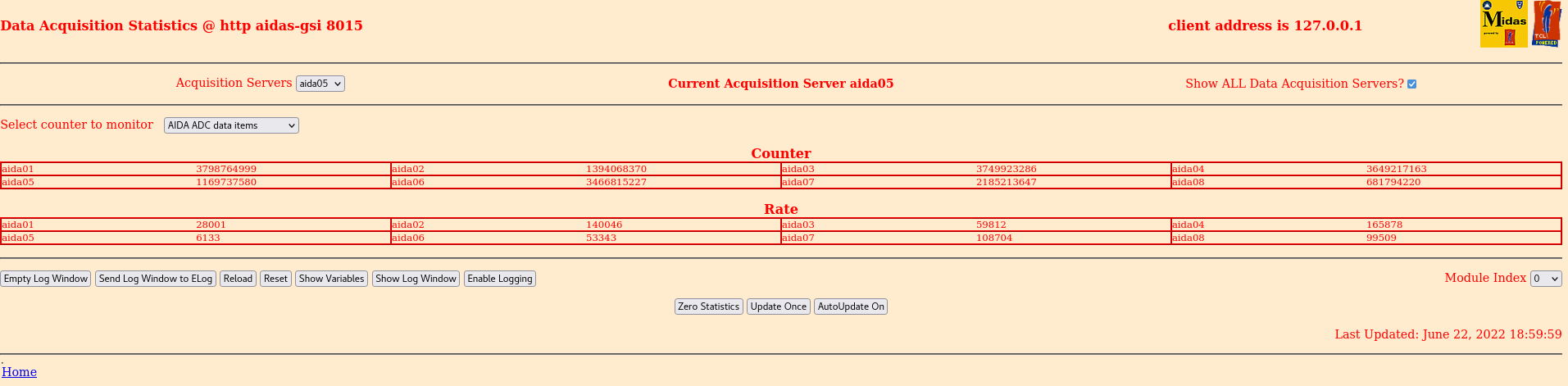
Task: Click the Show Log Window button
Action: tap(416, 279)
